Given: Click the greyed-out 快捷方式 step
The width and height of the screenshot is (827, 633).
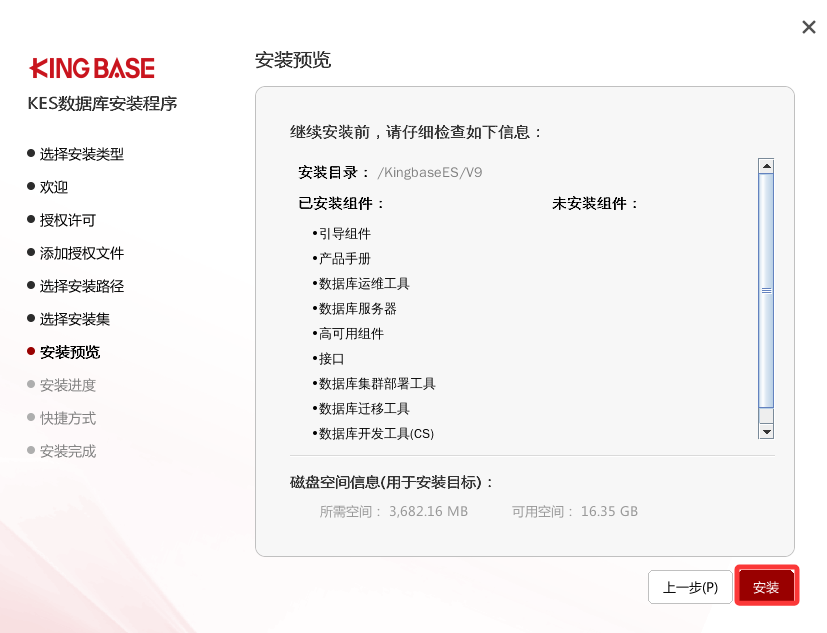Looking at the screenshot, I should click(x=68, y=418).
